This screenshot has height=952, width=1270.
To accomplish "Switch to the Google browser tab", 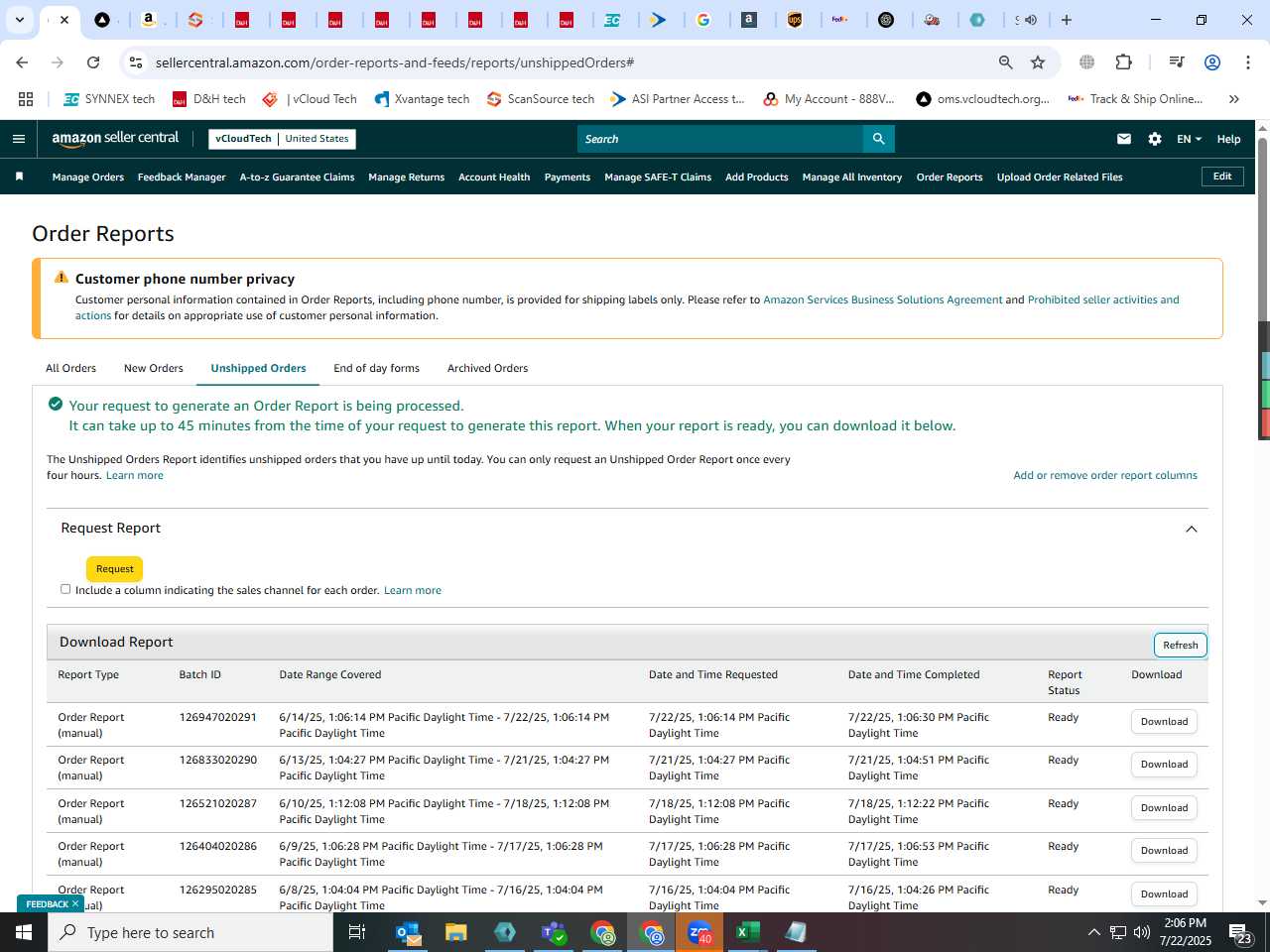I will [703, 20].
